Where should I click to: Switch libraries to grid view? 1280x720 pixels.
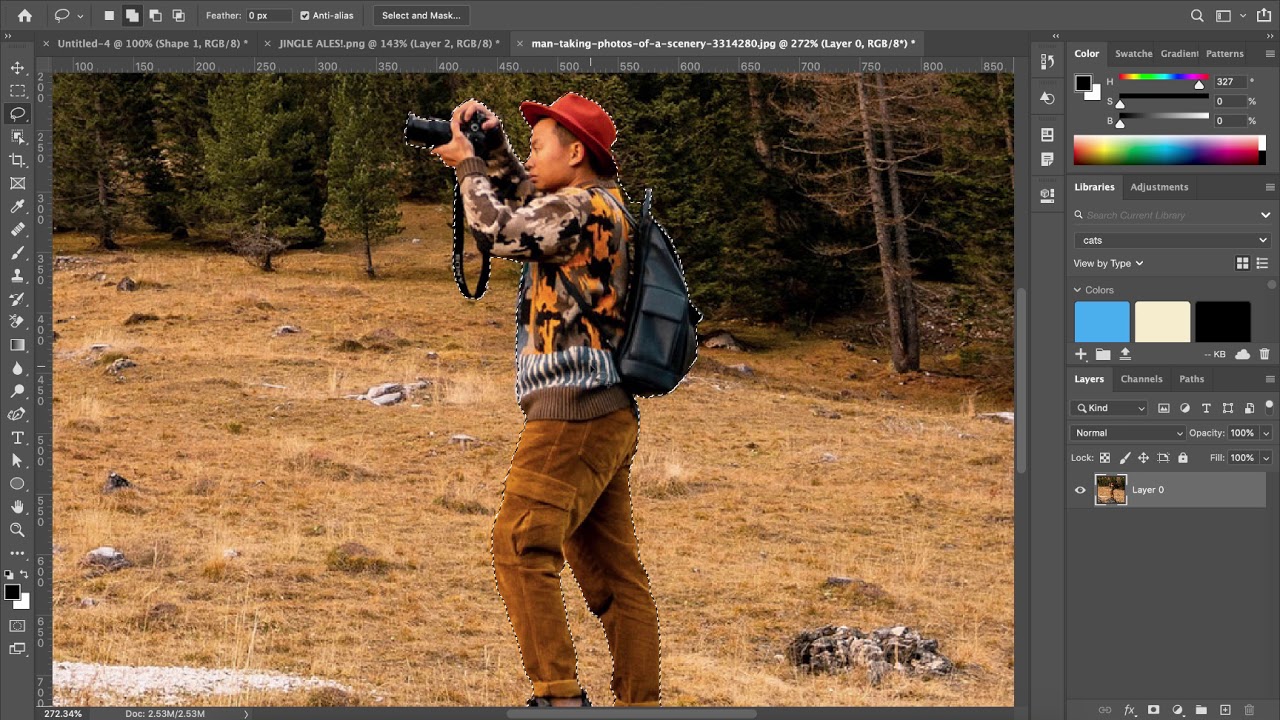tap(1242, 263)
